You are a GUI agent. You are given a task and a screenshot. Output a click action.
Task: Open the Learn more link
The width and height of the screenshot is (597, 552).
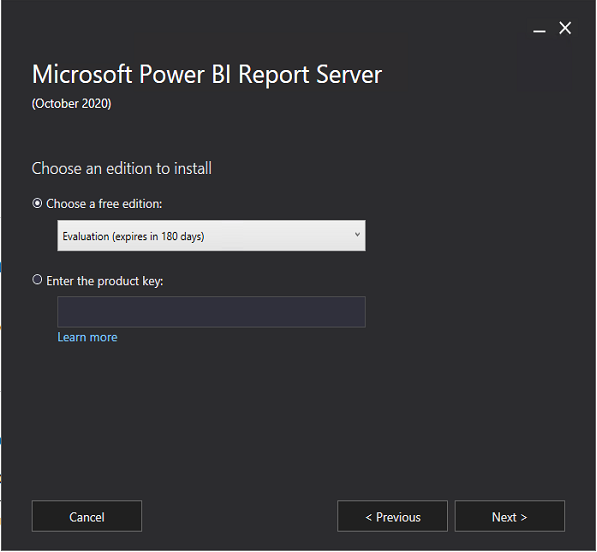87,337
